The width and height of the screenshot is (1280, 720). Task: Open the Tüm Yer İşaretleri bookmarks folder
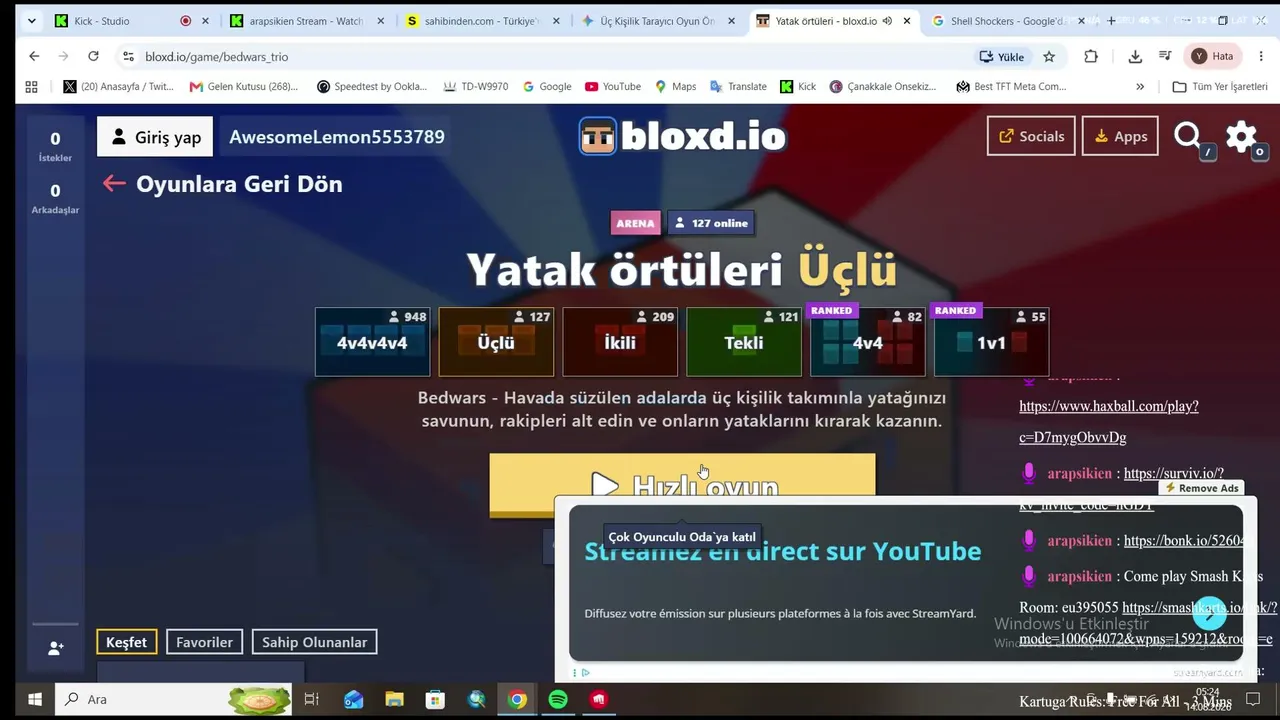pyautogui.click(x=1219, y=87)
